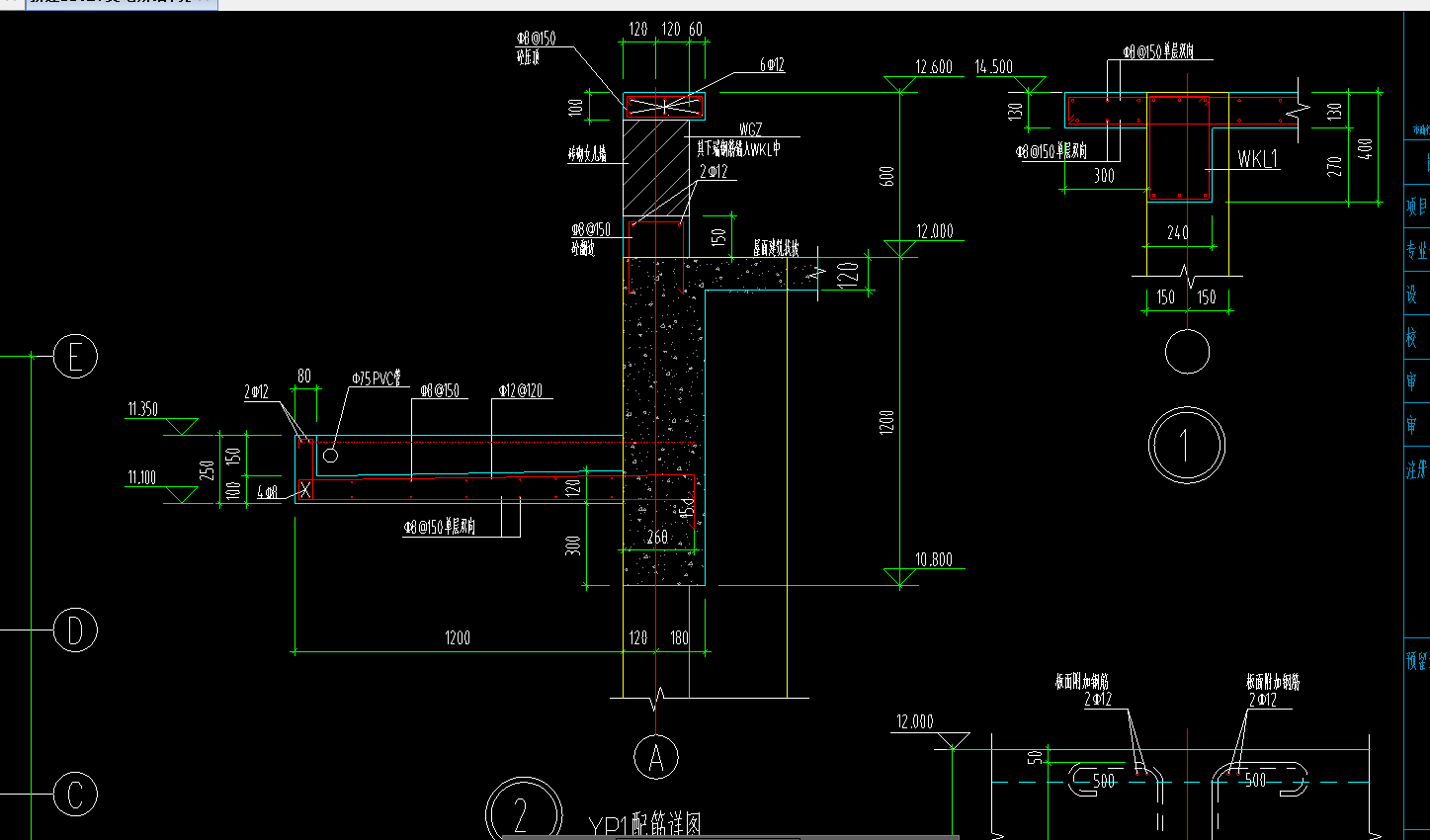Click the 180 dimension text
Screen dimensions: 1430x840
pyautogui.click(x=679, y=638)
